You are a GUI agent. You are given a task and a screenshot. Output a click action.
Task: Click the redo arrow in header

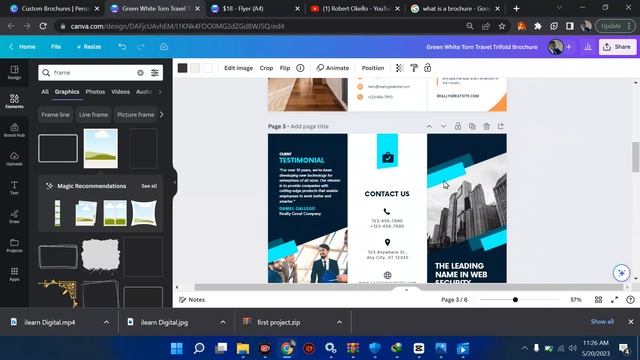[x=141, y=47]
